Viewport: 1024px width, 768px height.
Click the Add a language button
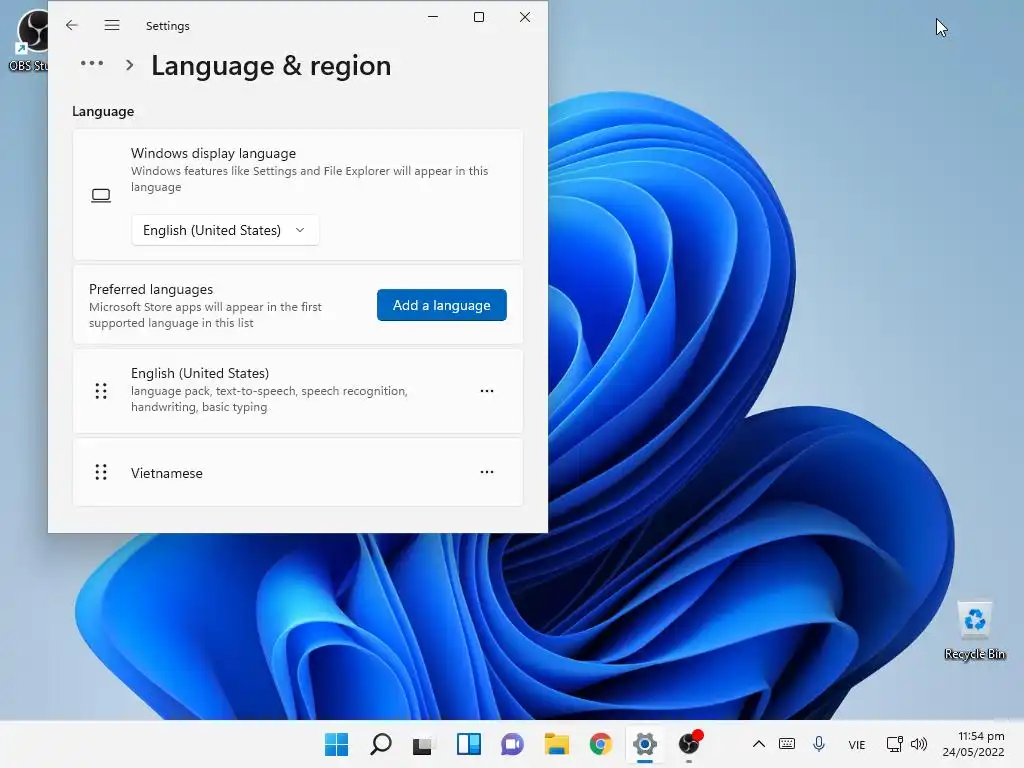click(x=441, y=305)
